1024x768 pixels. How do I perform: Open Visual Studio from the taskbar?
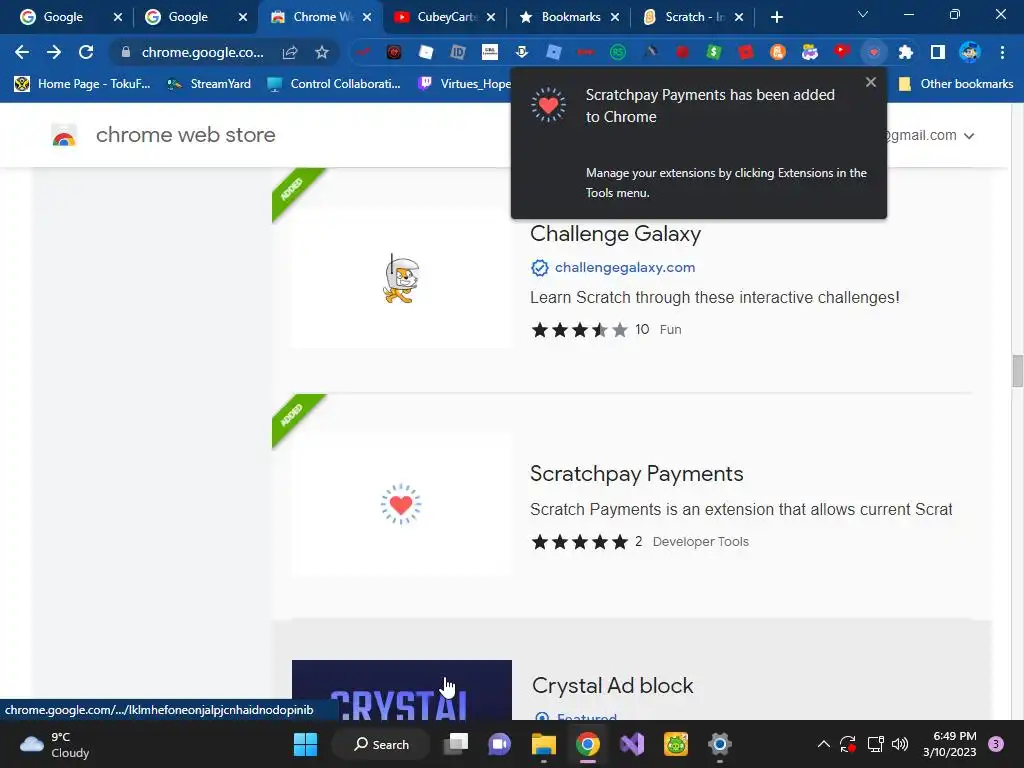pyautogui.click(x=632, y=744)
